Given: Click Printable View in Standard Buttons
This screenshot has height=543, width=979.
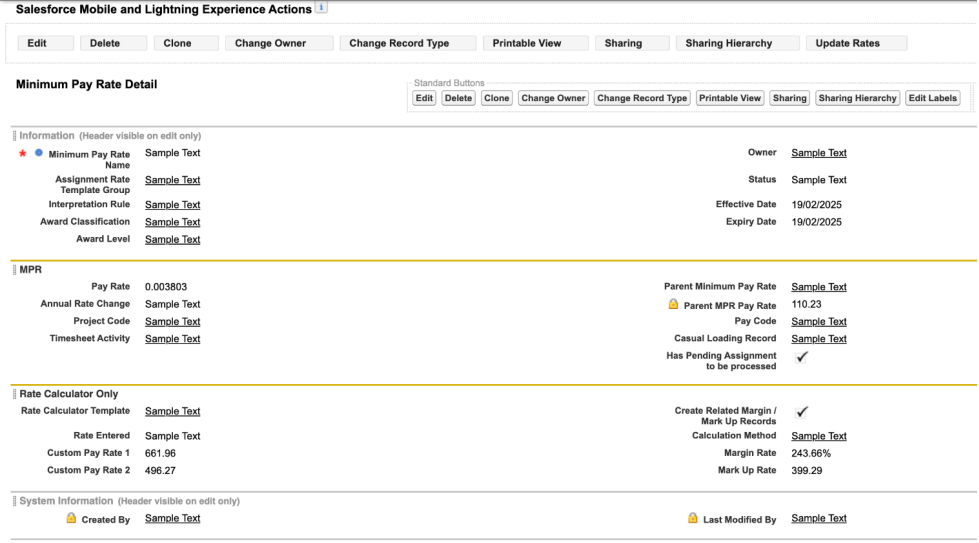Looking at the screenshot, I should tap(730, 98).
